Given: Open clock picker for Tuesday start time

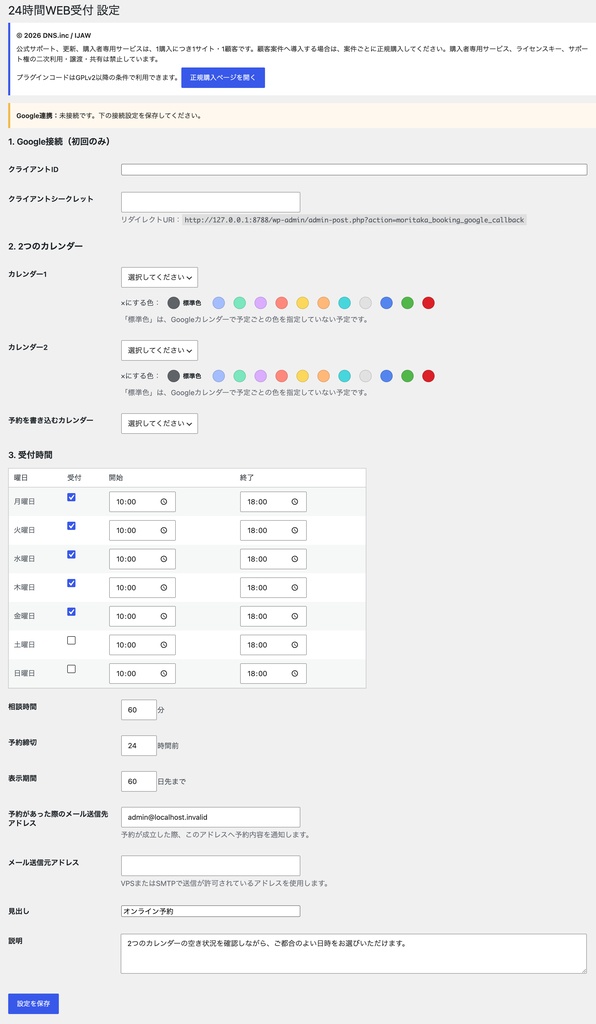Looking at the screenshot, I should click(164, 530).
